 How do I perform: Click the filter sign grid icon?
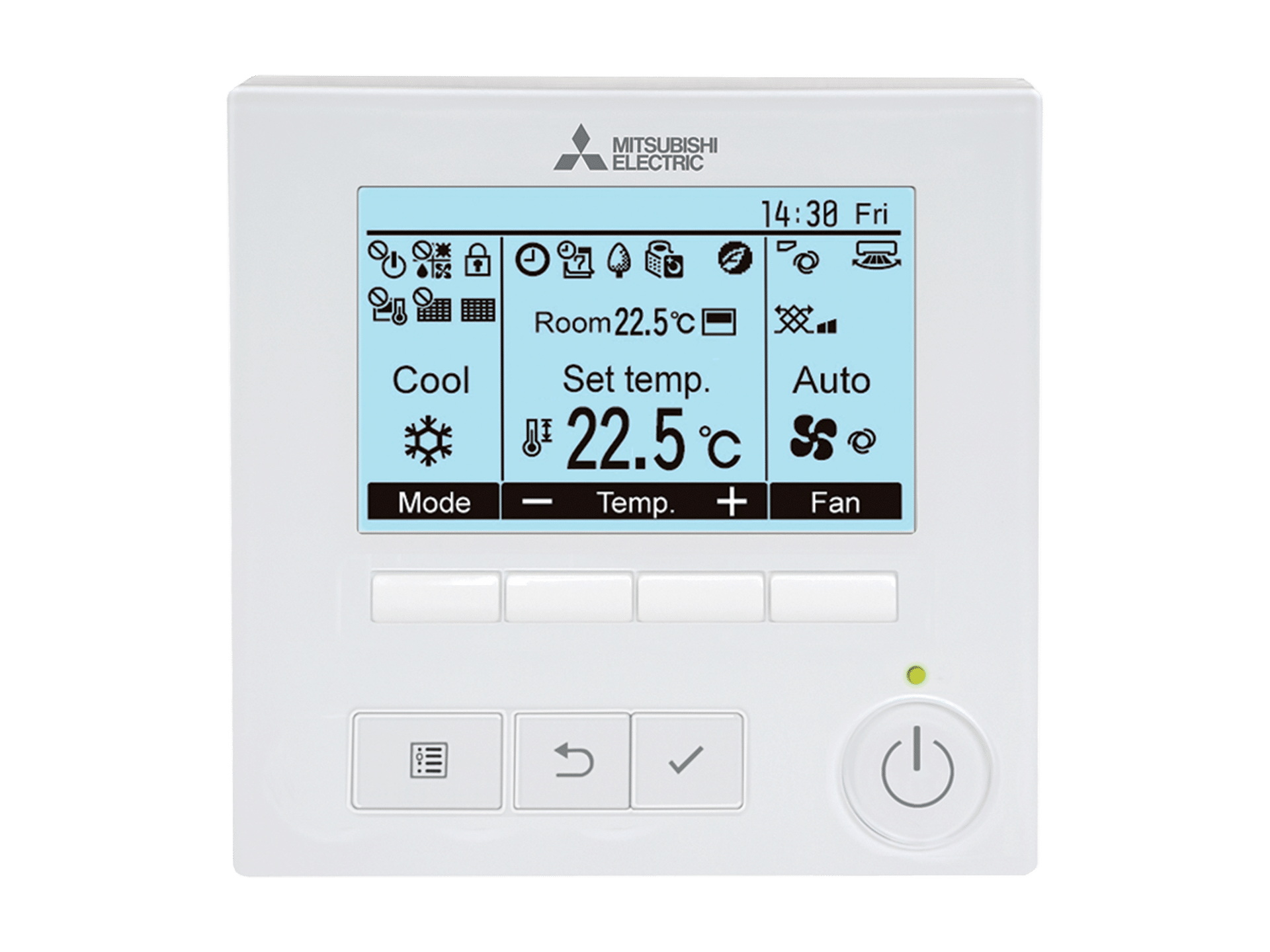pos(478,309)
